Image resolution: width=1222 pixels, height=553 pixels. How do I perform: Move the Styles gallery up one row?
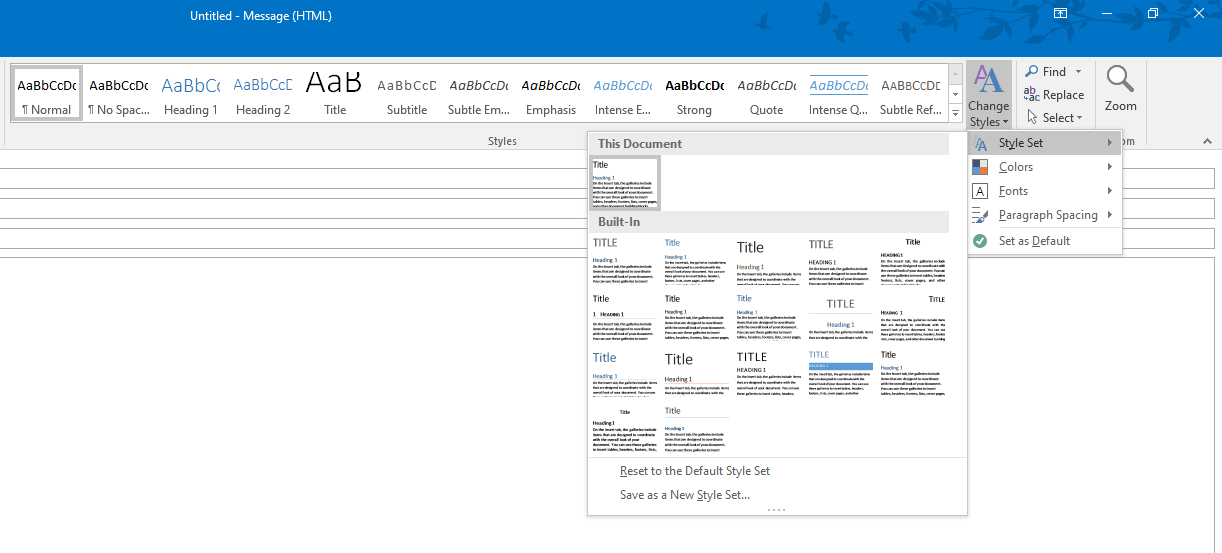(x=954, y=75)
